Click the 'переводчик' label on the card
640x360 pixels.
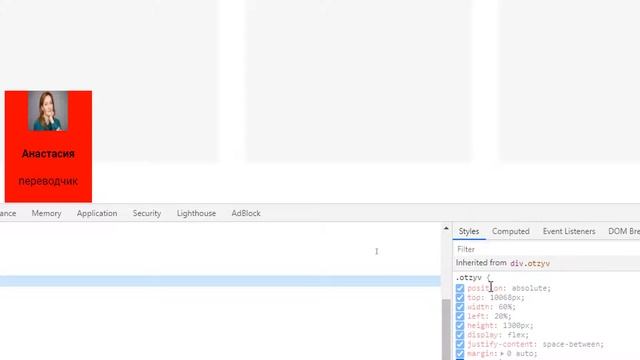click(48, 181)
